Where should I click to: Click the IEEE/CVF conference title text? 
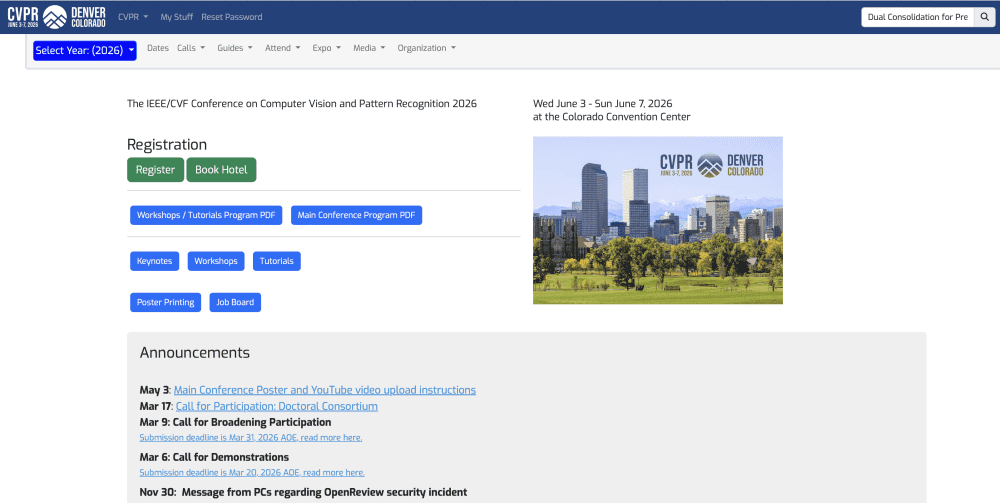(302, 103)
